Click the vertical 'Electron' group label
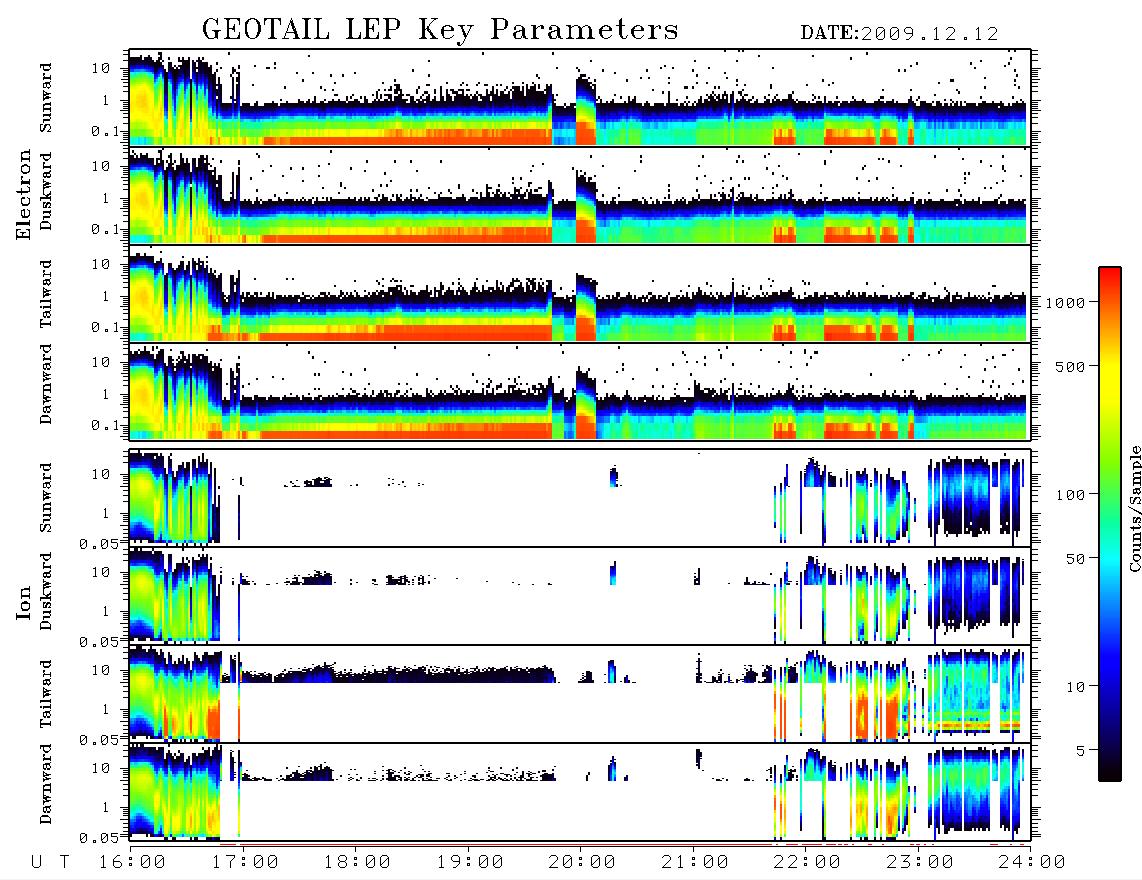This screenshot has height=880, width=1142. (x=23, y=195)
